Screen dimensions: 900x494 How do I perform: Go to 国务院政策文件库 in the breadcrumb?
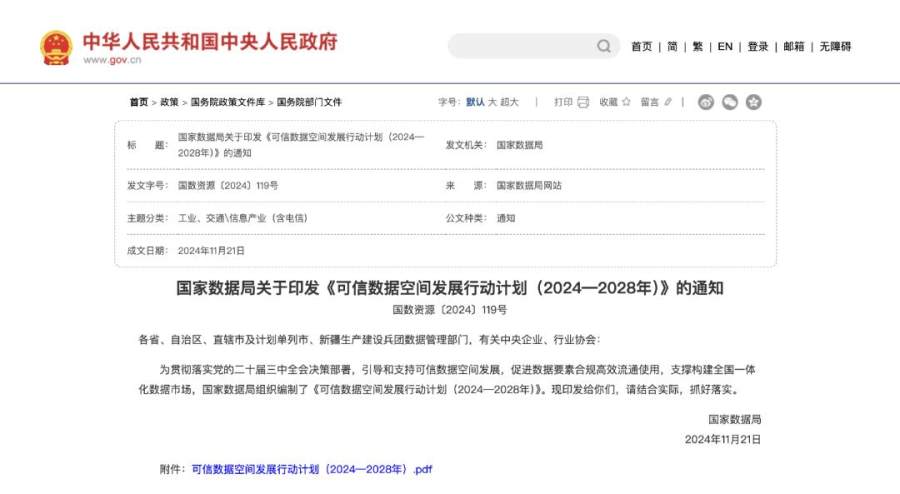[x=228, y=102]
